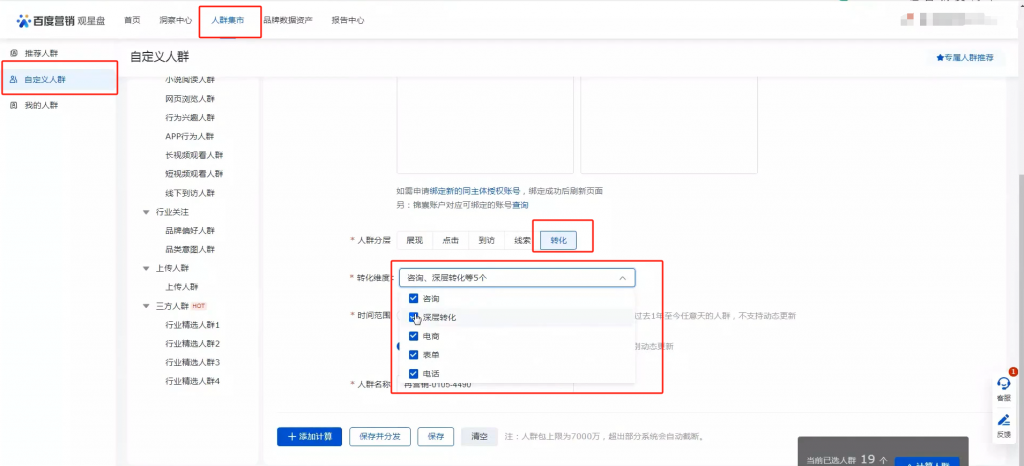Collapse the 转化维度 dropdown
Viewport: 1024px width, 466px height.
point(517,278)
